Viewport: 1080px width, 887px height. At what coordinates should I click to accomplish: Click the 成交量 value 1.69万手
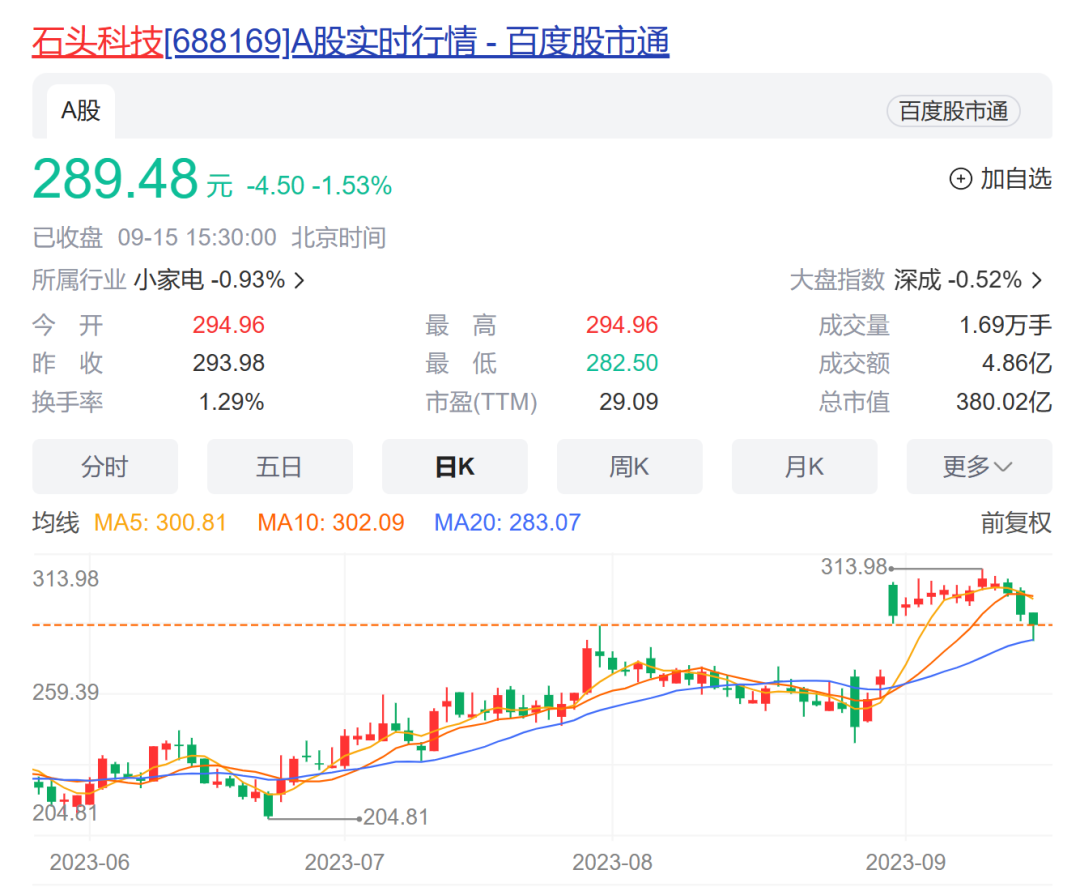point(1006,325)
